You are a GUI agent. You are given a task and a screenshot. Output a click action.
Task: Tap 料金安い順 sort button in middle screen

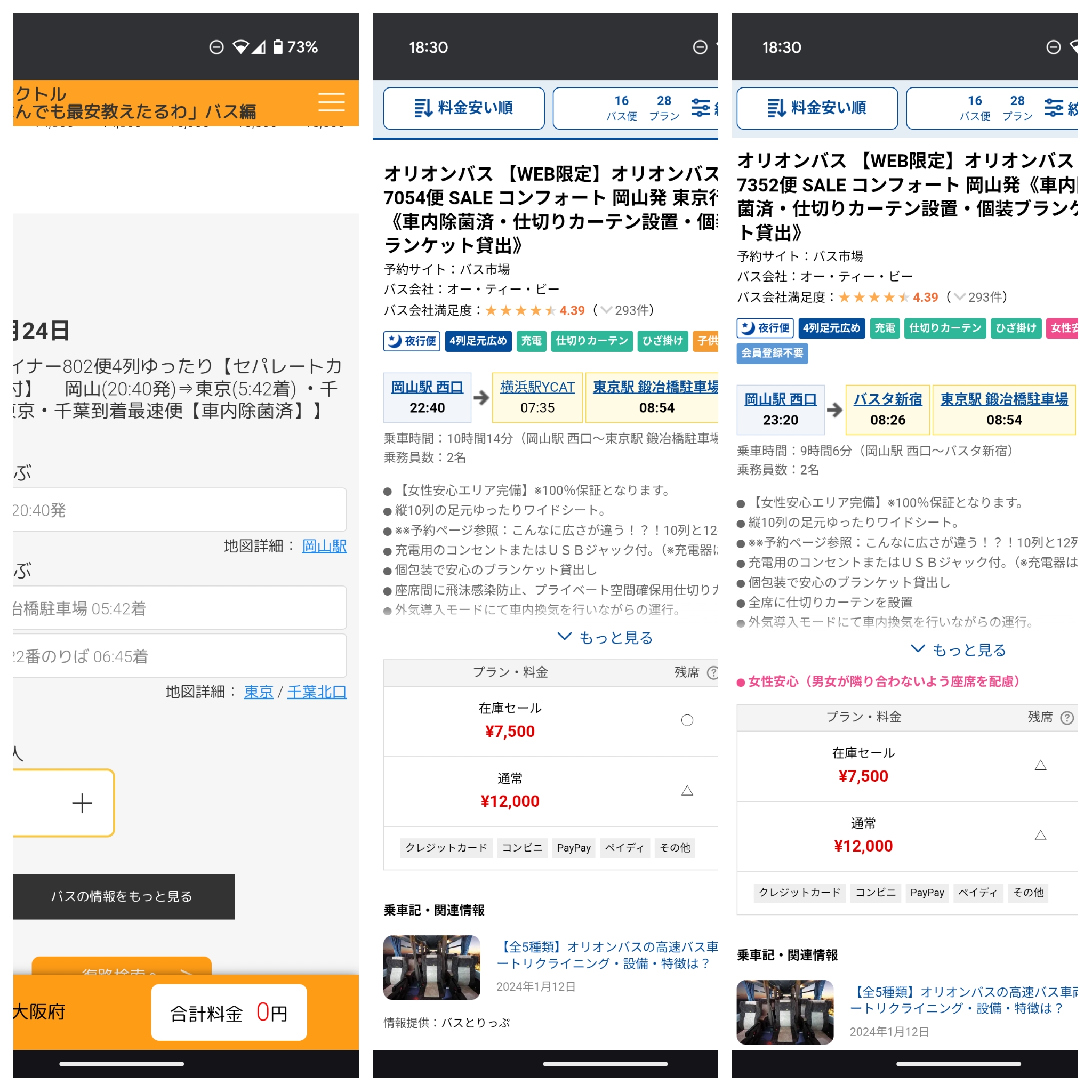tap(464, 108)
